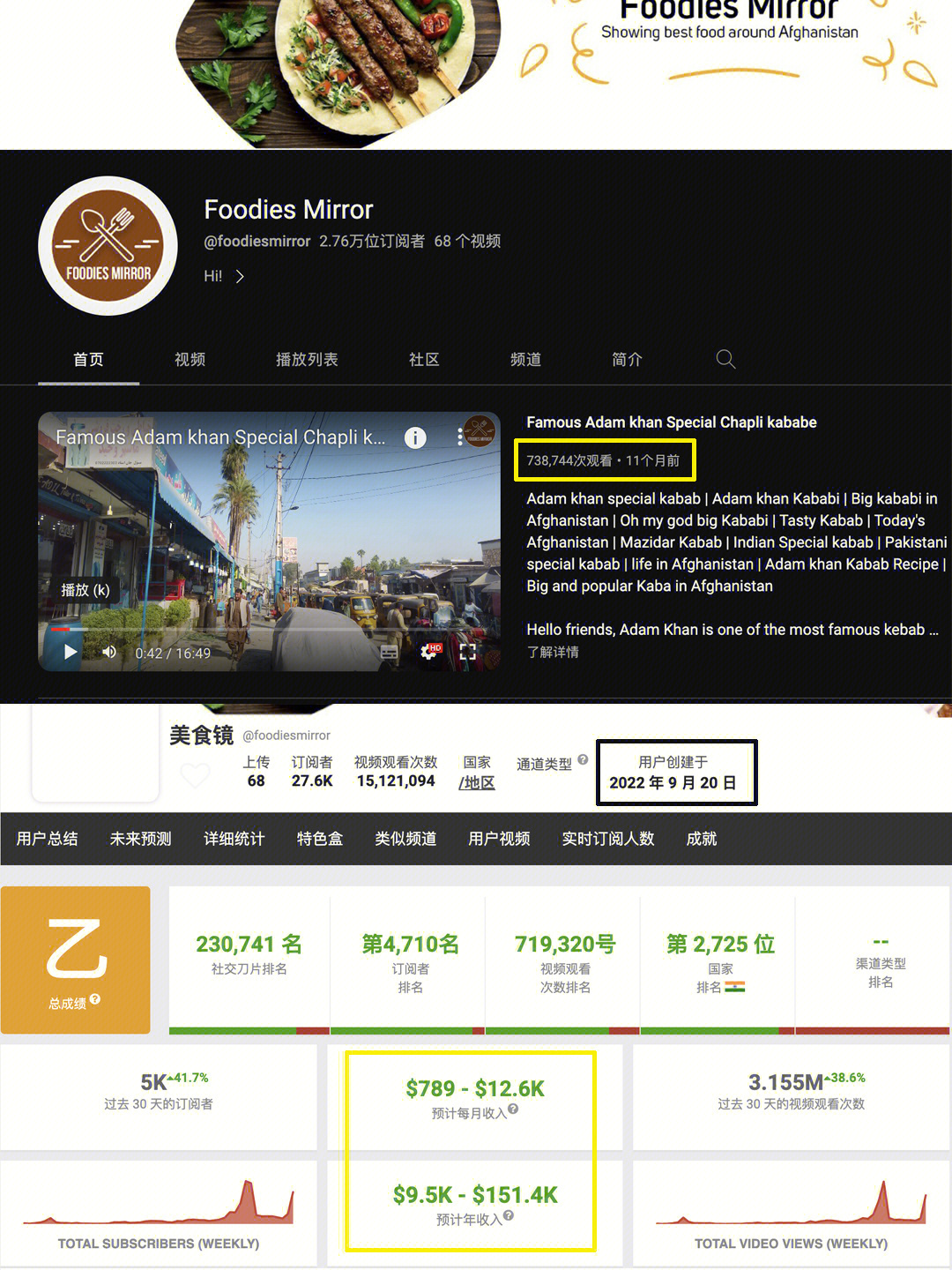Click the 预计年收入 help icon
The image size is (952, 1270).
click(x=509, y=1216)
